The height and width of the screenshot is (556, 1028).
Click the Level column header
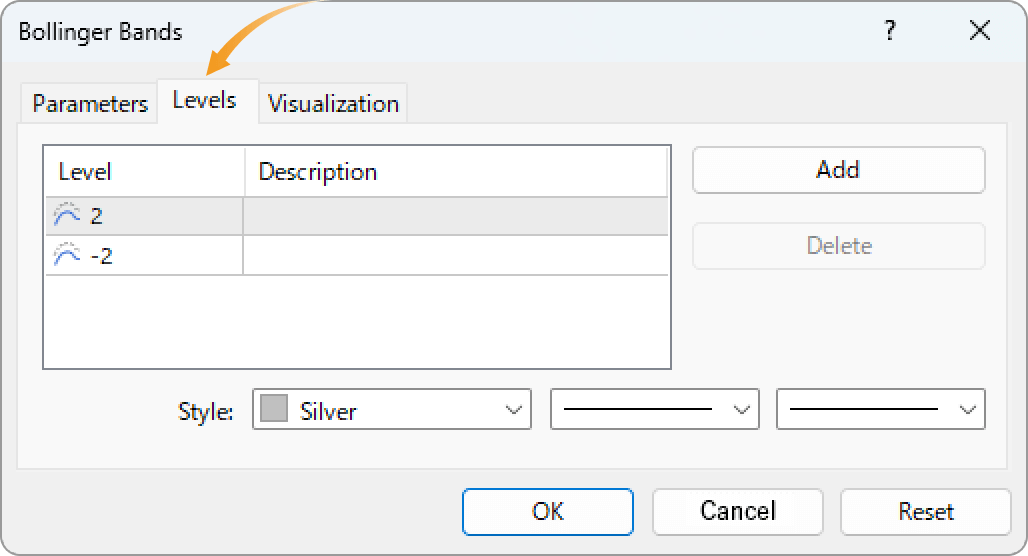click(145, 172)
